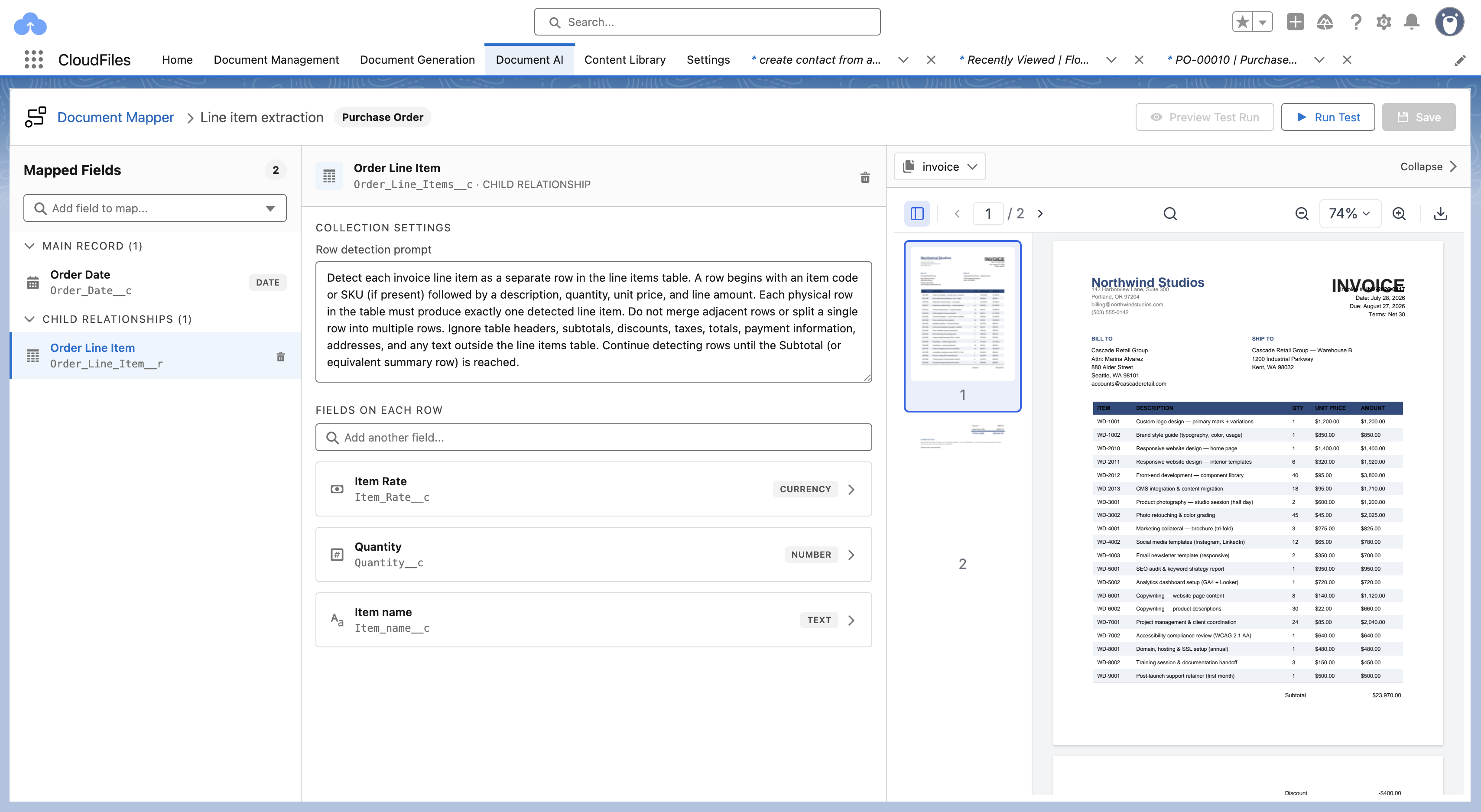This screenshot has width=1481, height=812.
Task: Select the Order Date mapped field
Action: [x=155, y=283]
